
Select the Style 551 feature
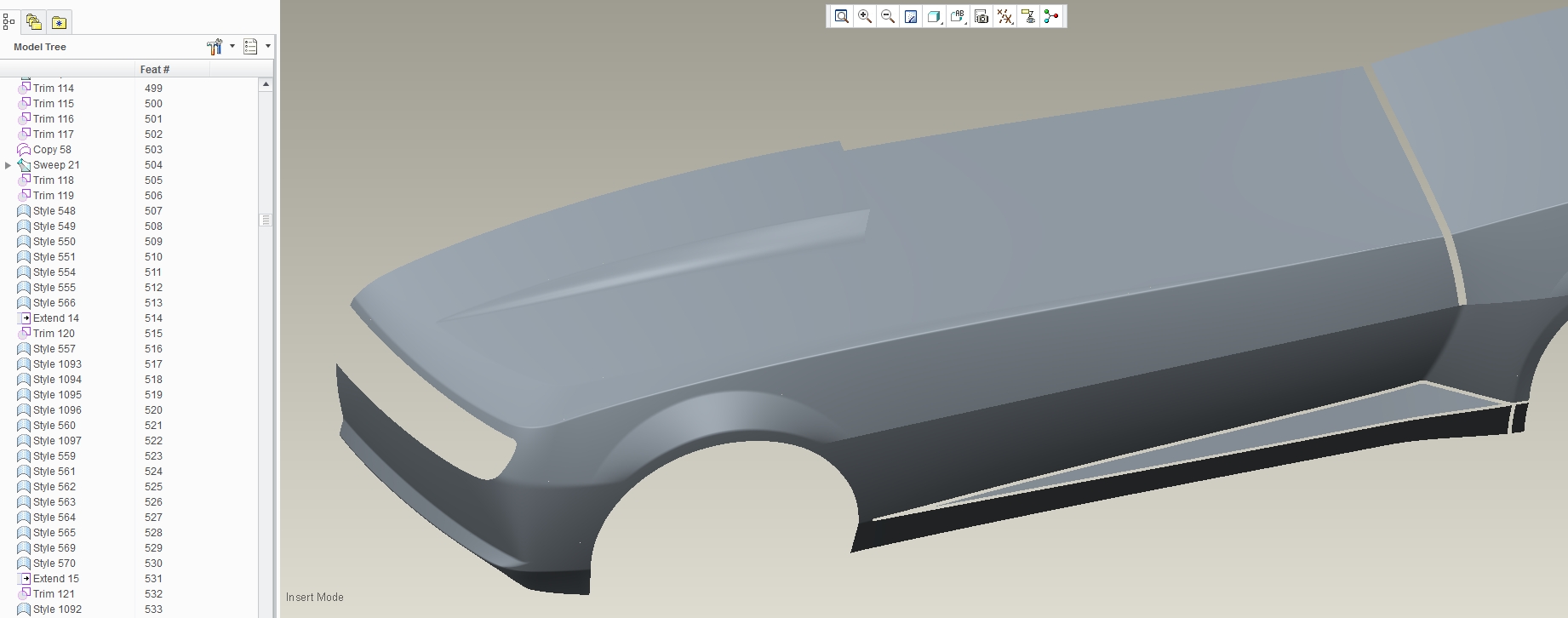(x=46, y=257)
